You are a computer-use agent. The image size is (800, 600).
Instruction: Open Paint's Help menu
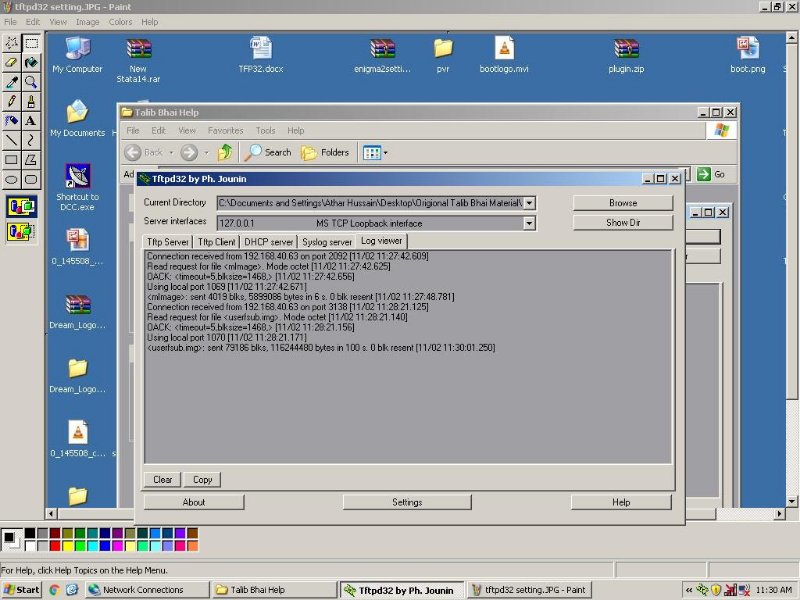coord(149,22)
